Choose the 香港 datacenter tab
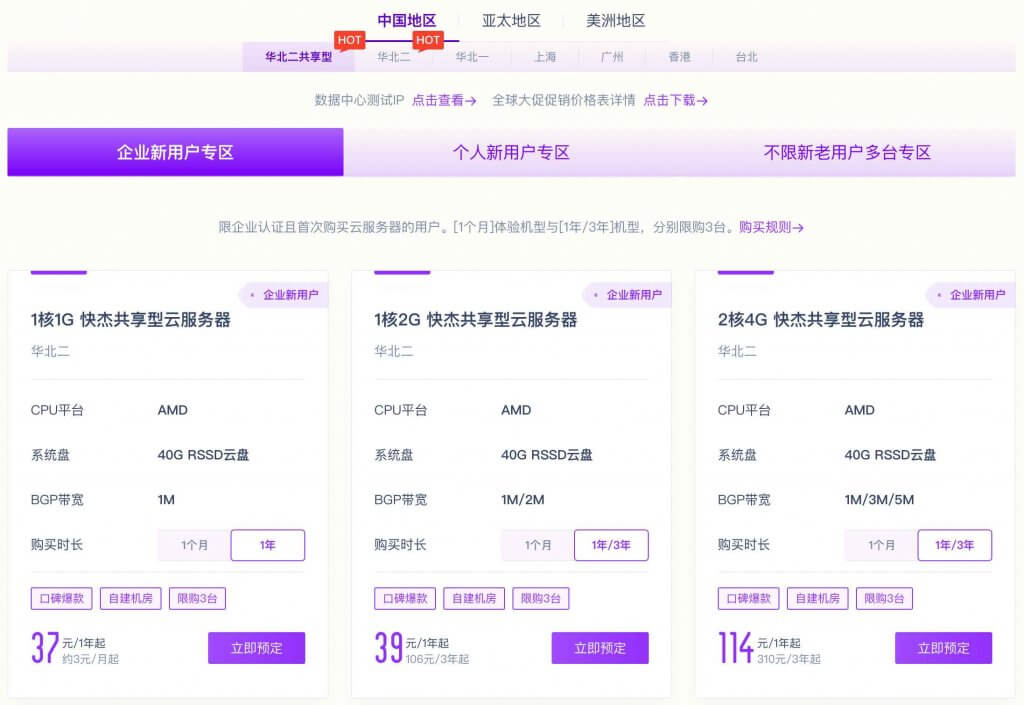1024x705 pixels. [x=680, y=57]
